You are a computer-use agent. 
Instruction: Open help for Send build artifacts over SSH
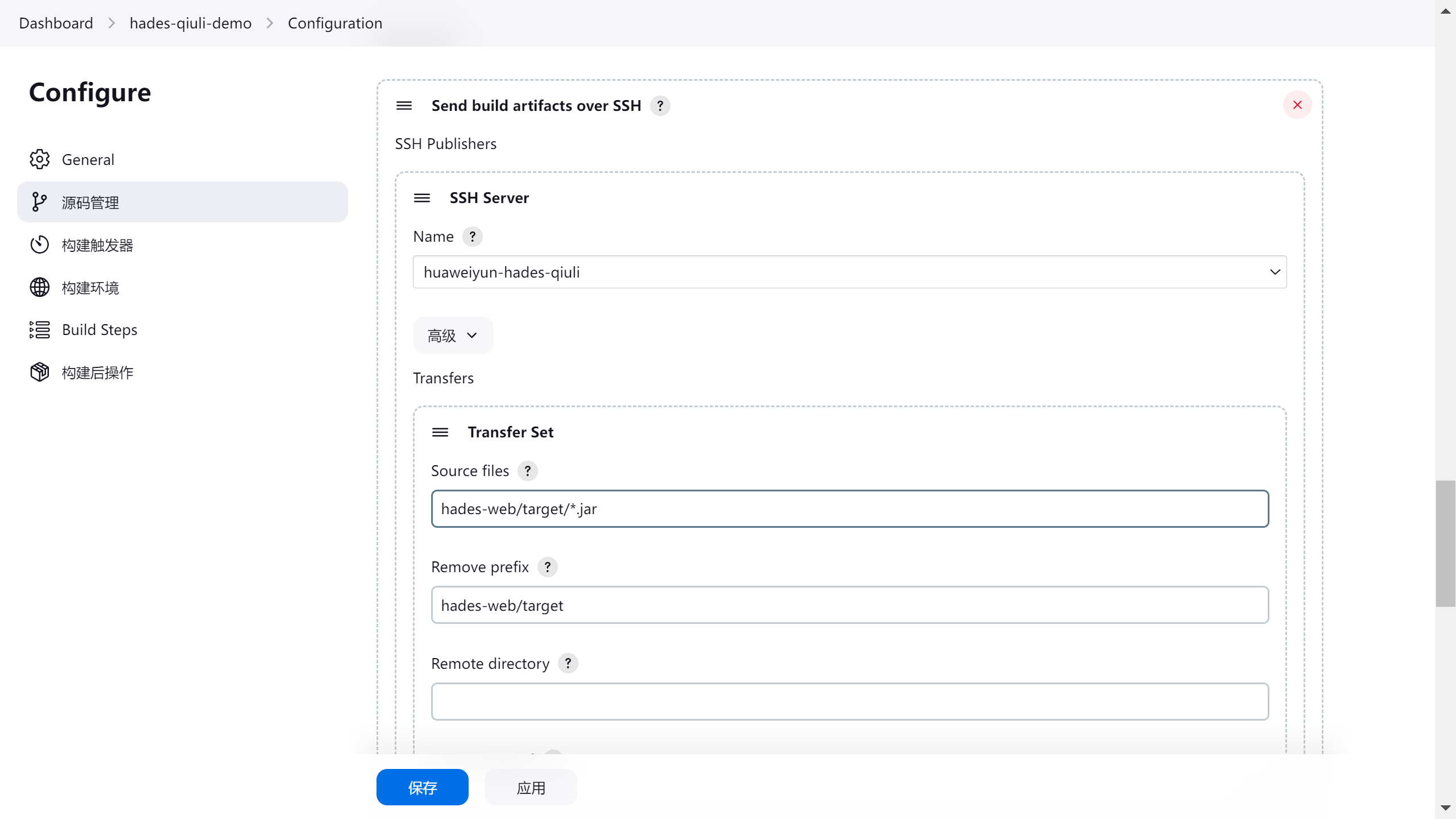pyautogui.click(x=660, y=106)
